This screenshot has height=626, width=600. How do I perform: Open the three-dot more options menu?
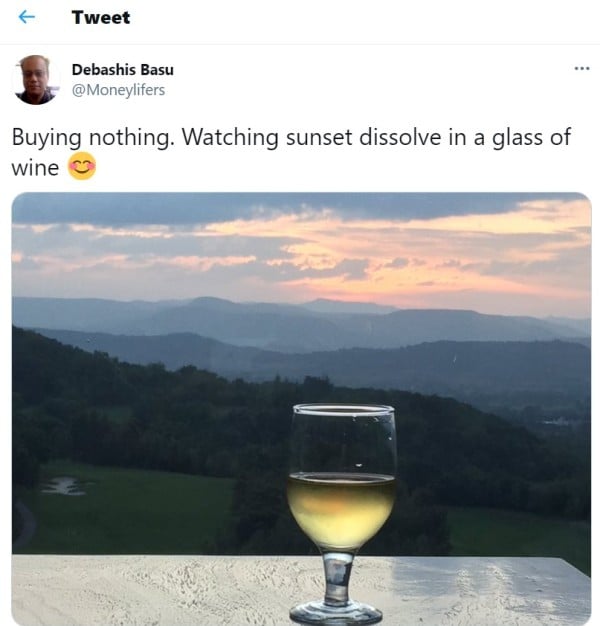pos(581,68)
